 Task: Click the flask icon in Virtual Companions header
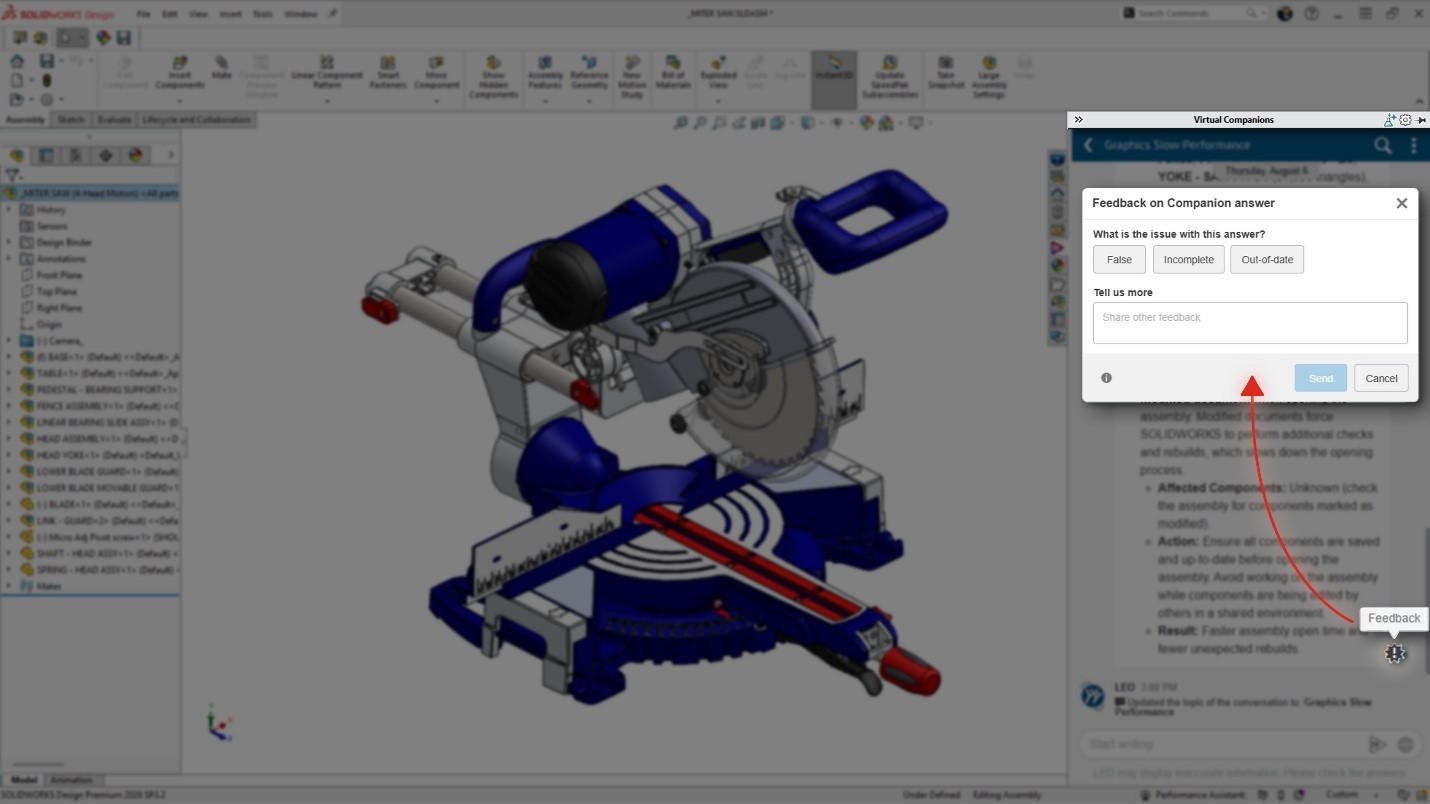[x=1390, y=120]
